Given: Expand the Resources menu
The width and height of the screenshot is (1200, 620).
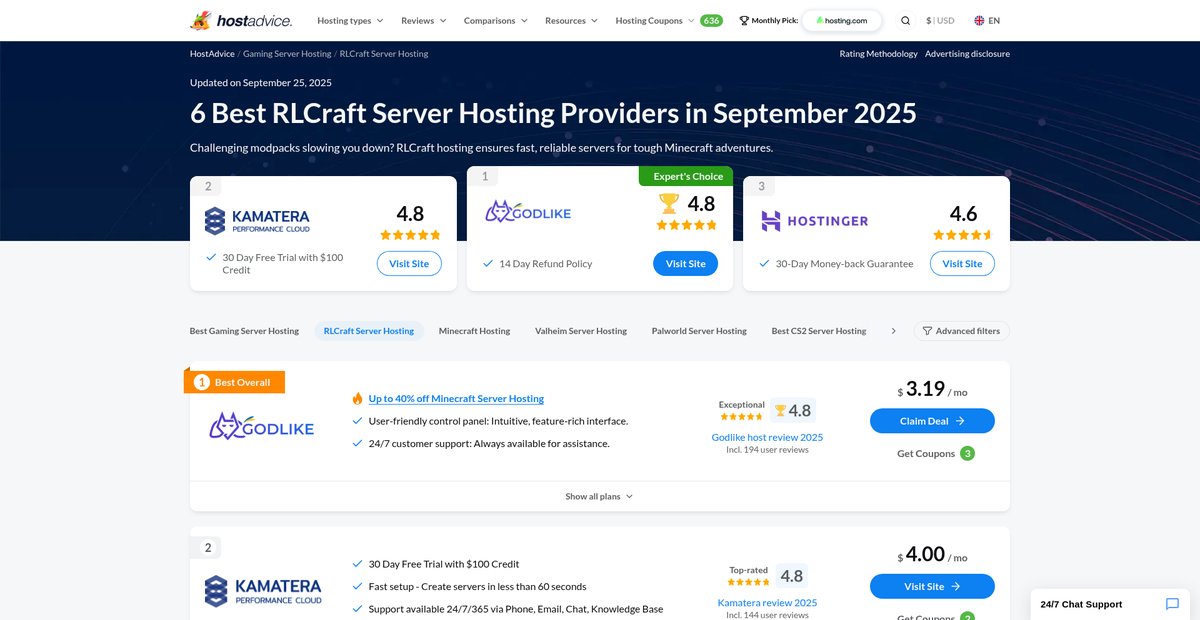Looking at the screenshot, I should point(571,20).
